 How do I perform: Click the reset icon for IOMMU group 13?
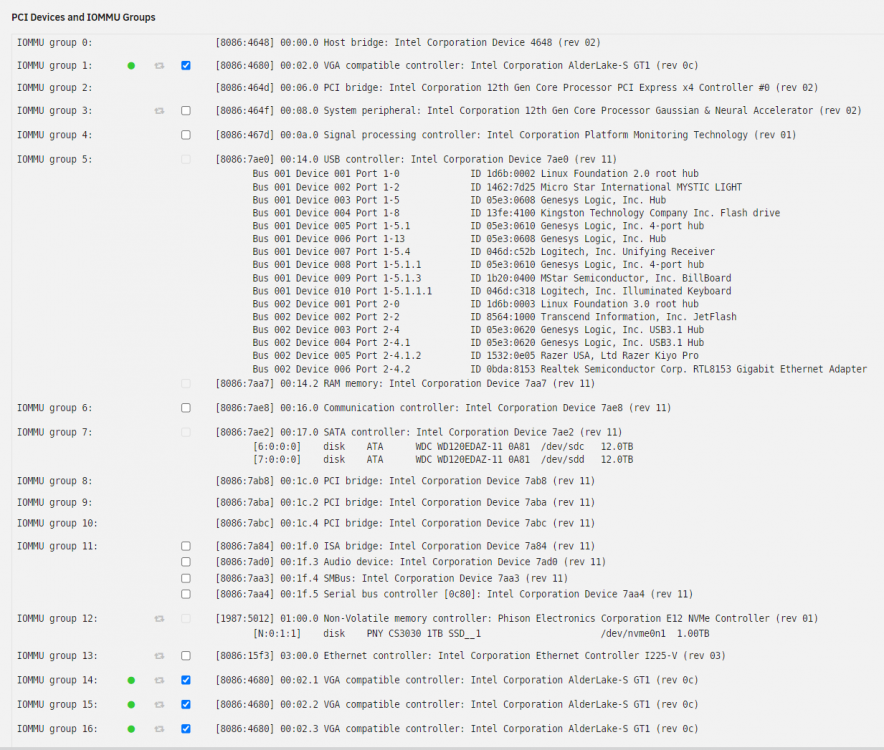point(160,656)
